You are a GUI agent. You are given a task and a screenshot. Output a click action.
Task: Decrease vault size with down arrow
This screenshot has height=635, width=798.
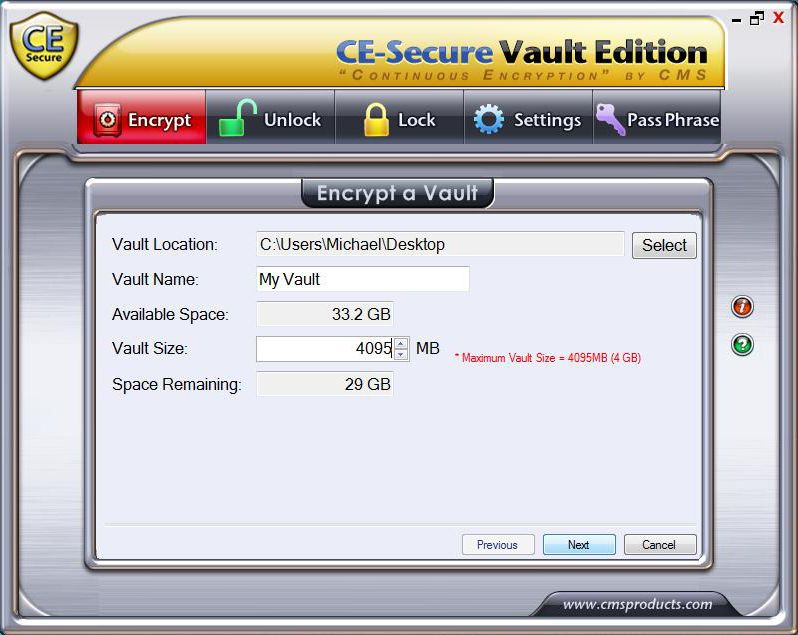click(x=401, y=355)
